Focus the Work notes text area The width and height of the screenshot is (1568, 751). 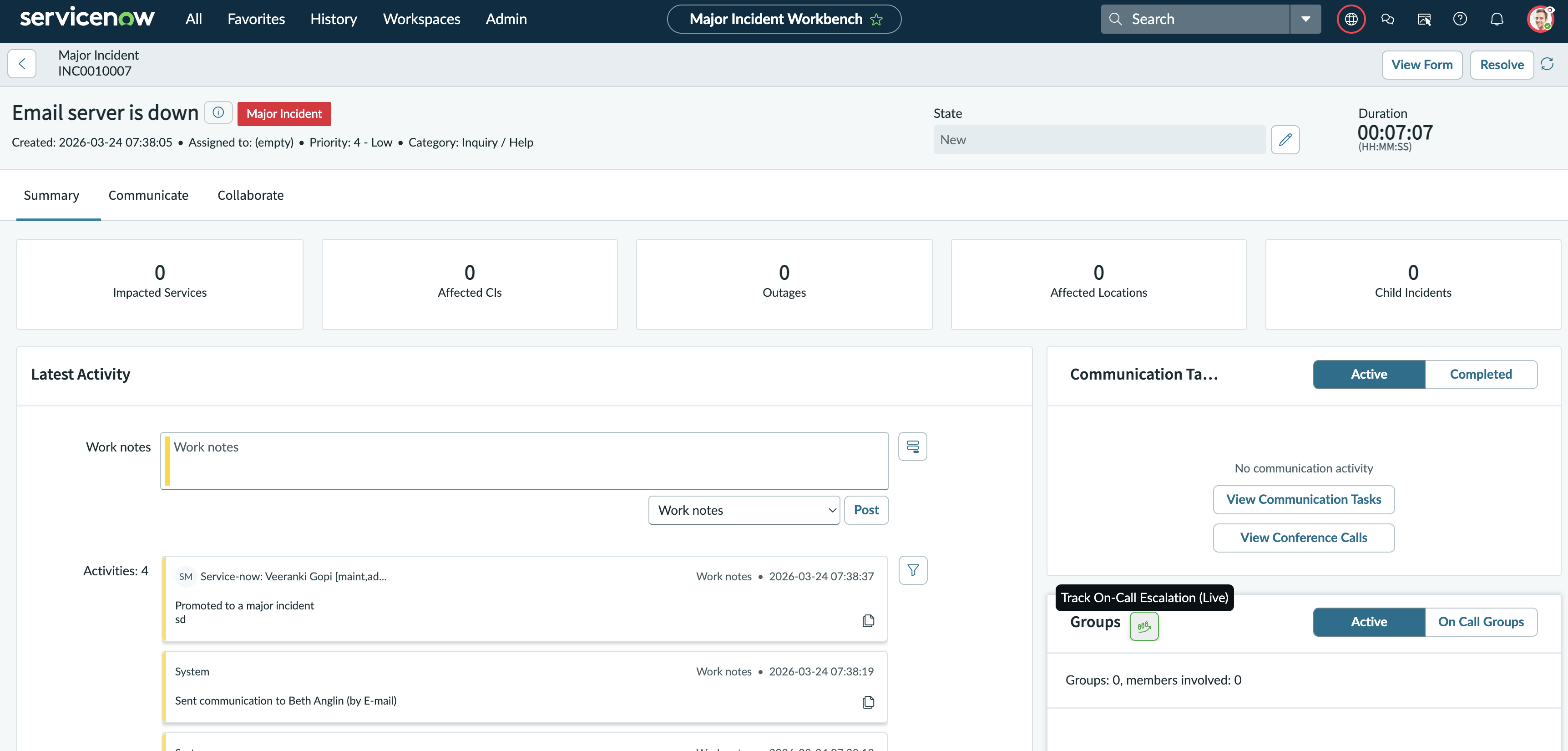[x=524, y=461]
